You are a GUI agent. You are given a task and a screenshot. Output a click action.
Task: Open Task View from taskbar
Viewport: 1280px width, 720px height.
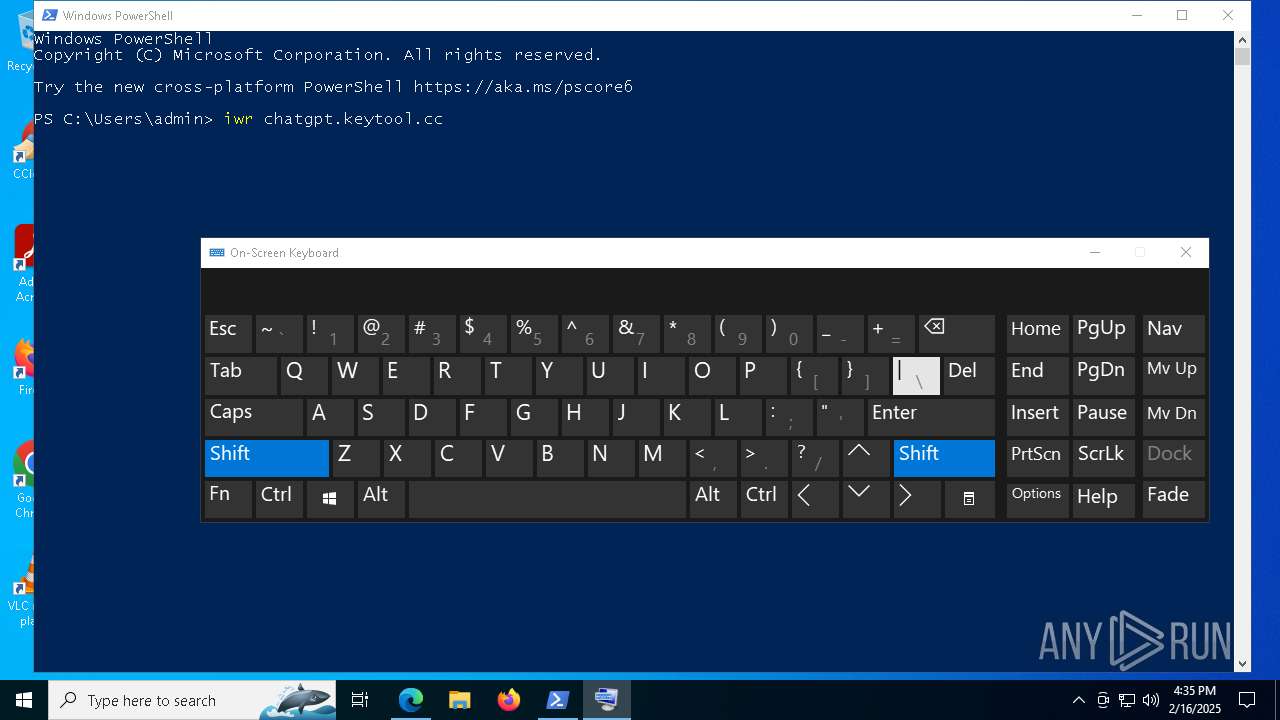point(360,700)
